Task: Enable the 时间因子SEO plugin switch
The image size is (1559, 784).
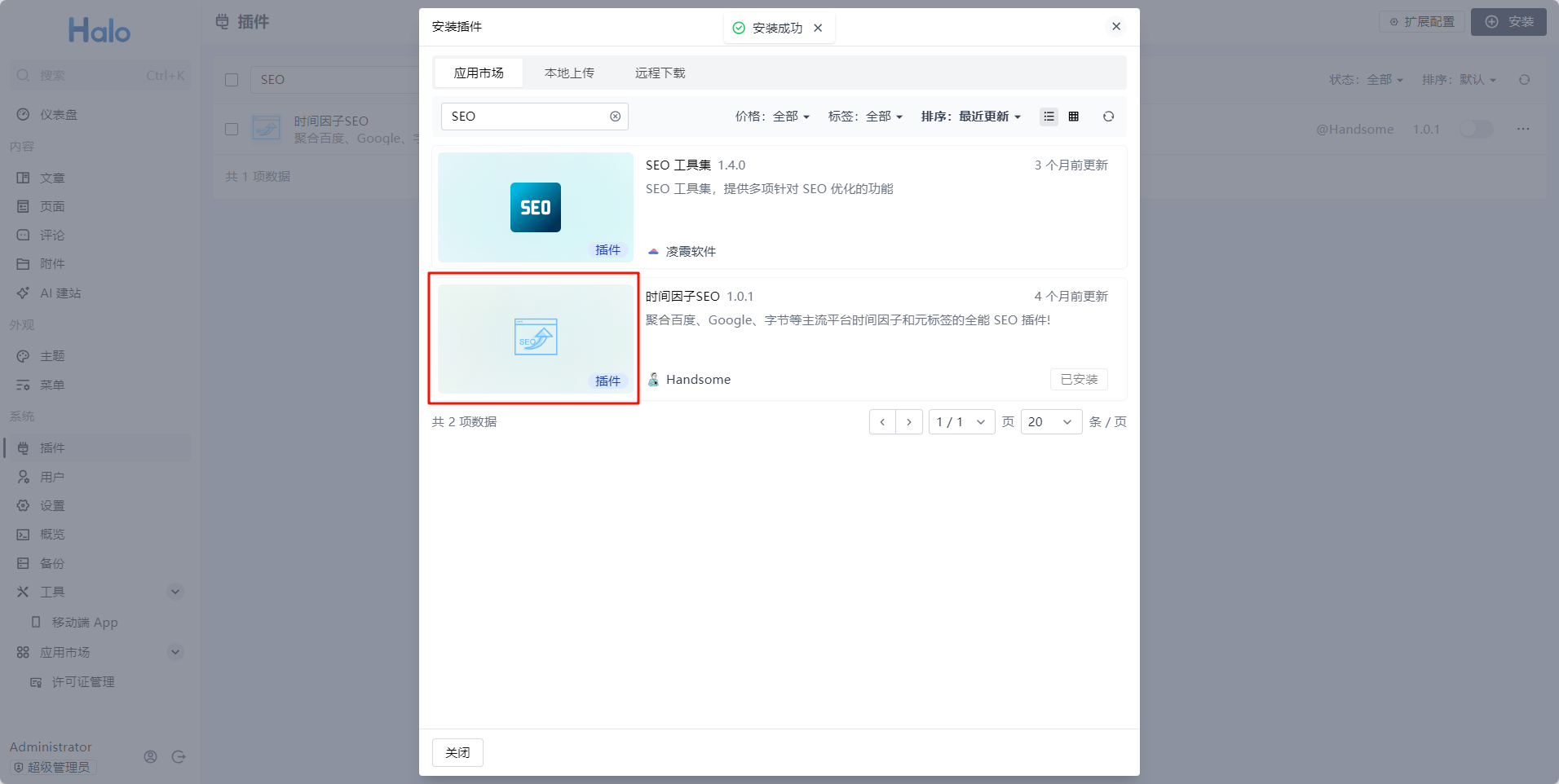Action: coord(1477,129)
